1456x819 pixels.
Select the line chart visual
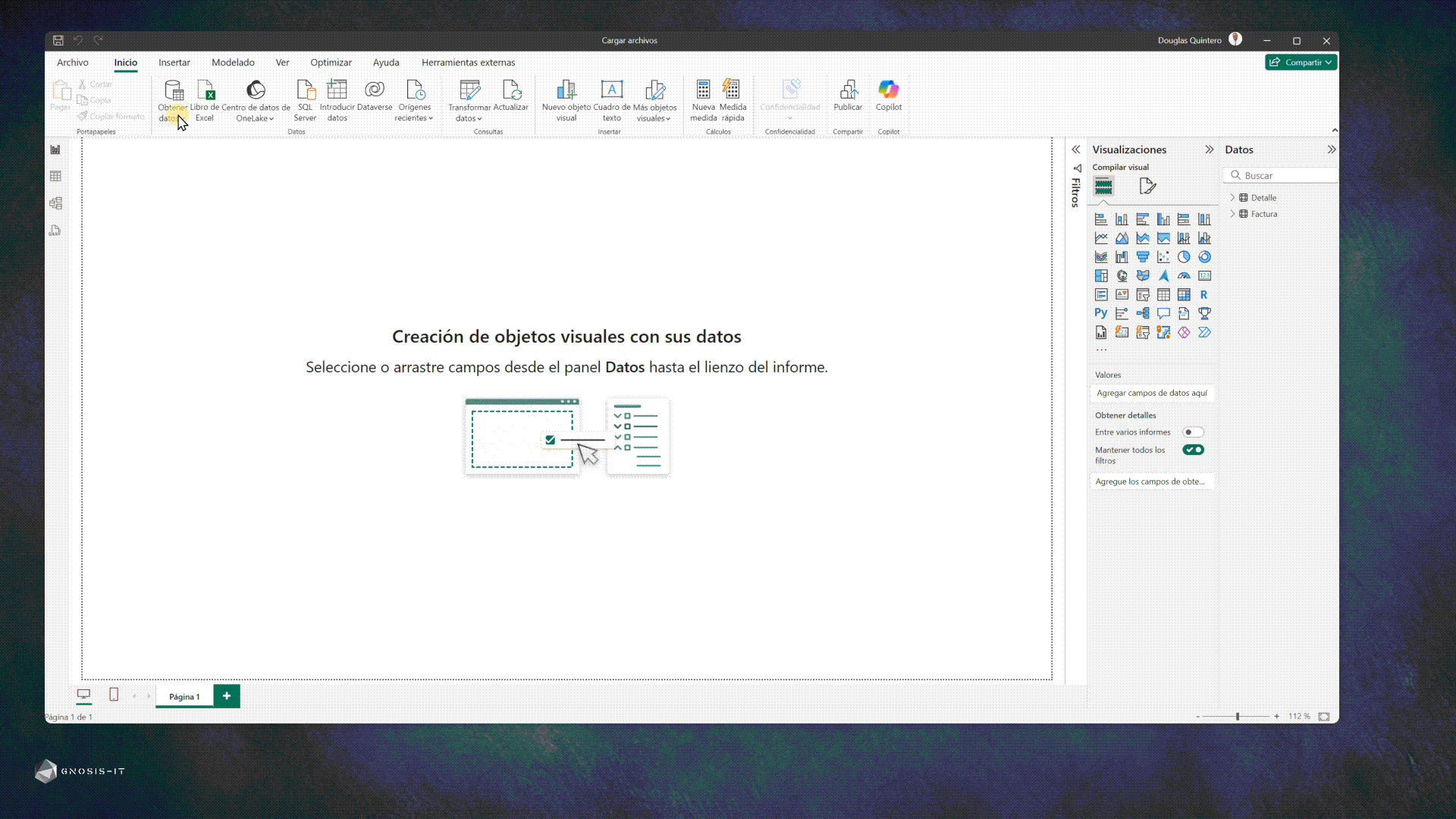(1101, 238)
